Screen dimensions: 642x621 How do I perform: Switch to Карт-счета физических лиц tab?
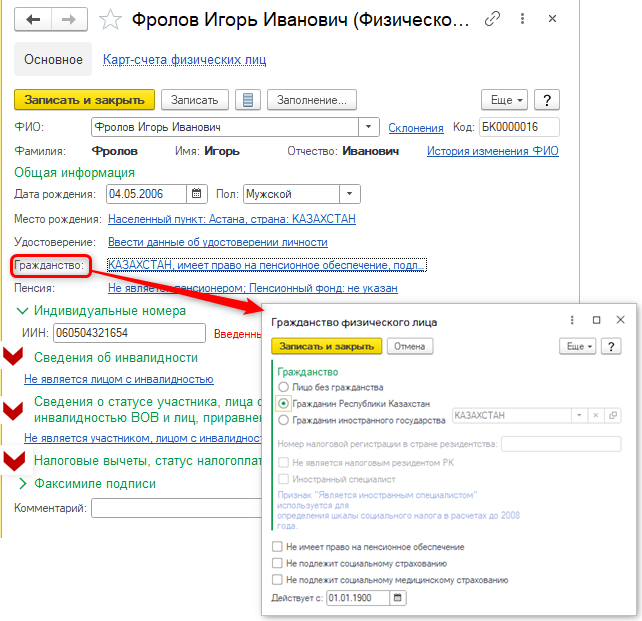[184, 60]
